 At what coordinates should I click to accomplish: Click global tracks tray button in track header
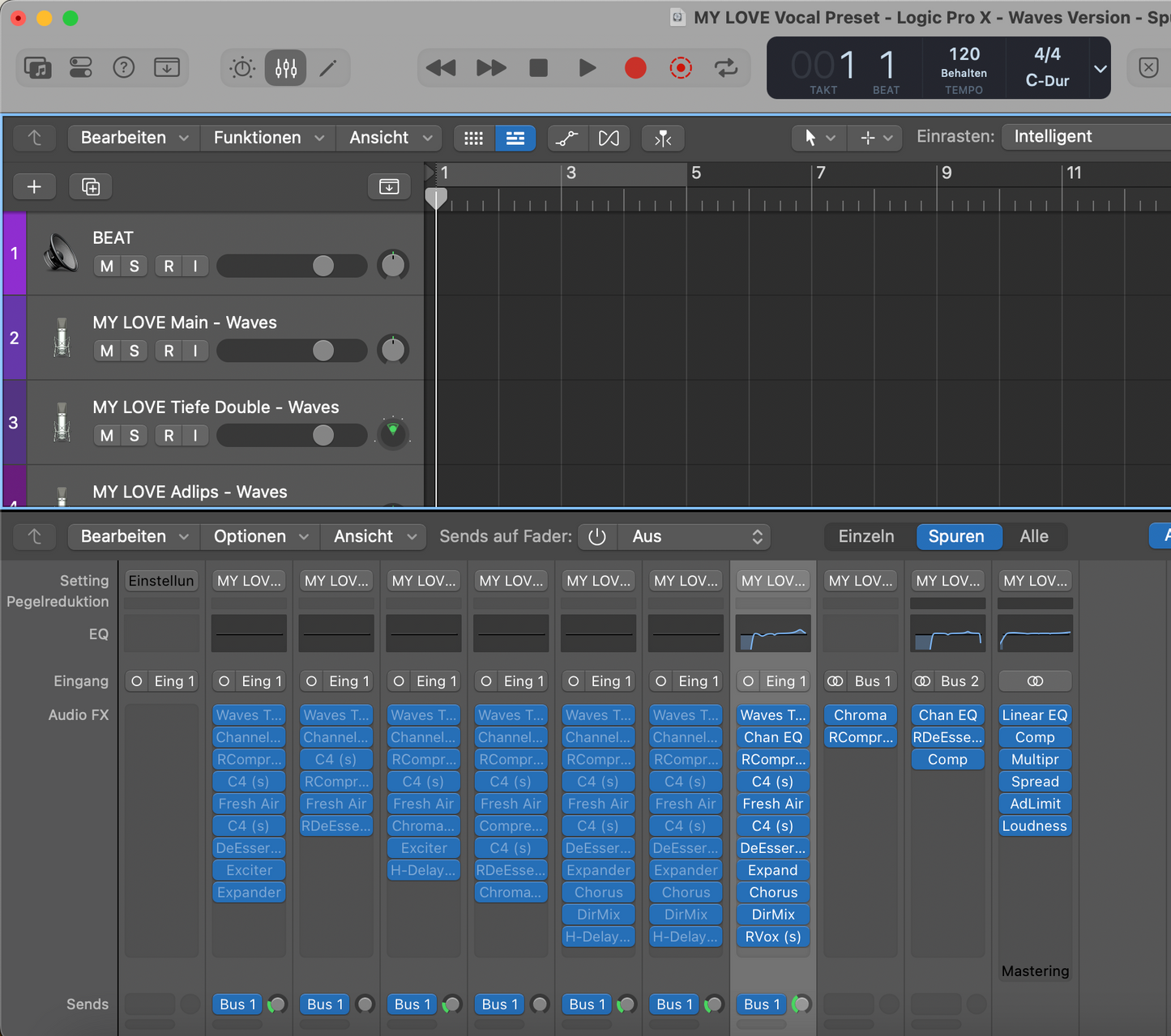(389, 187)
